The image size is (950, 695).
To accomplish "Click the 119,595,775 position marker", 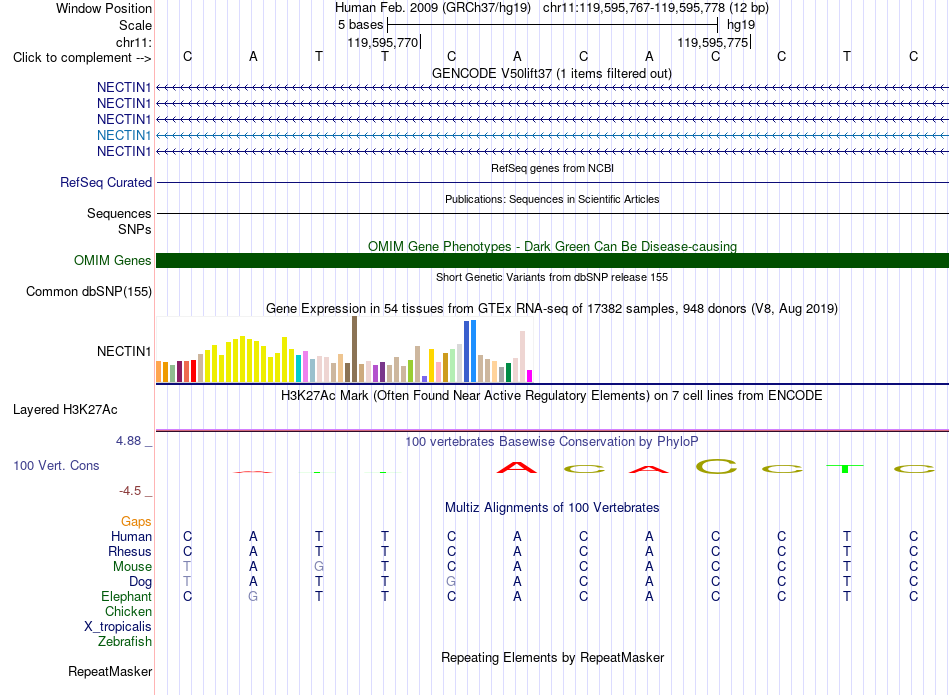I will pyautogui.click(x=713, y=42).
